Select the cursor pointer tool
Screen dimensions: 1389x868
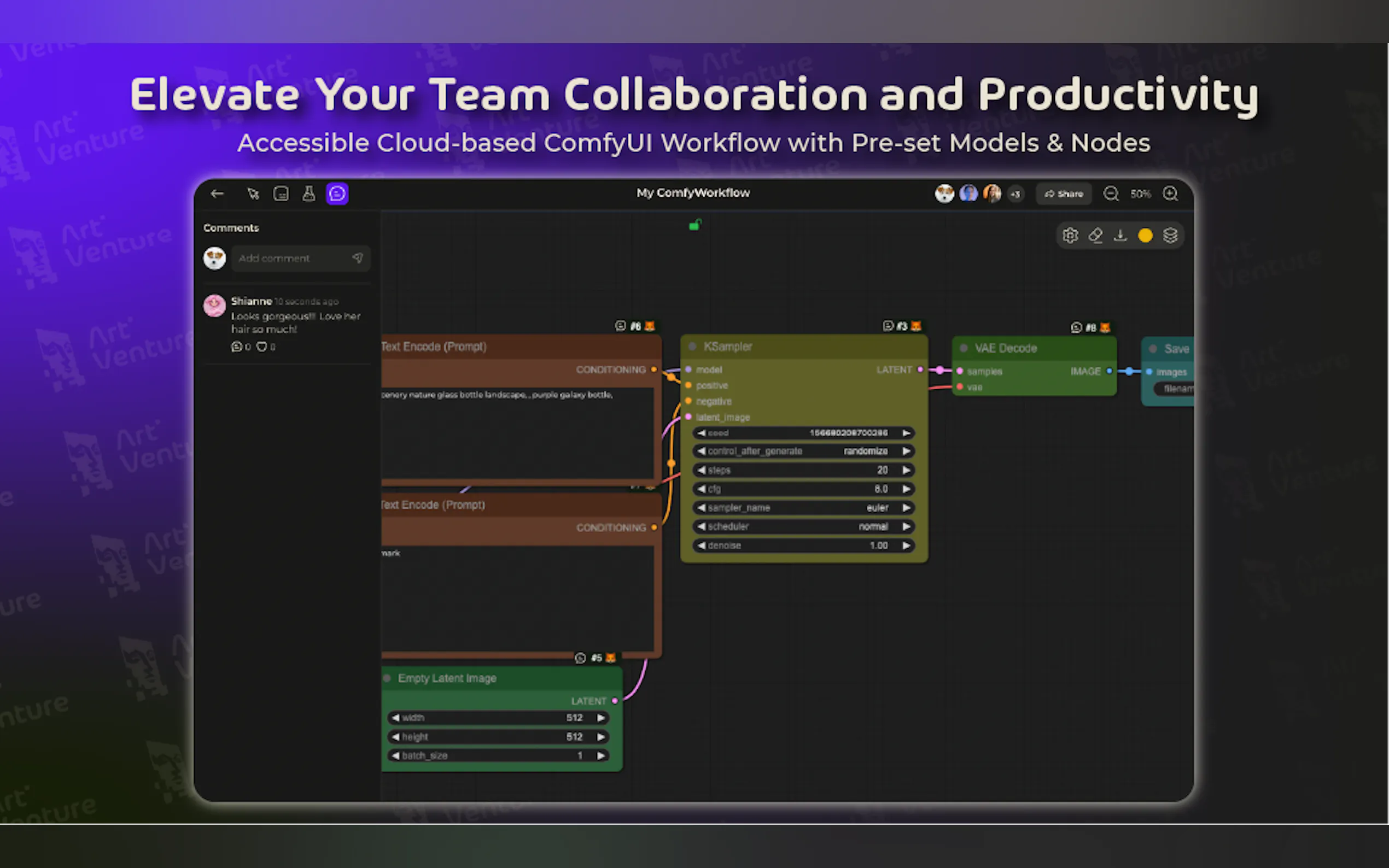253,193
